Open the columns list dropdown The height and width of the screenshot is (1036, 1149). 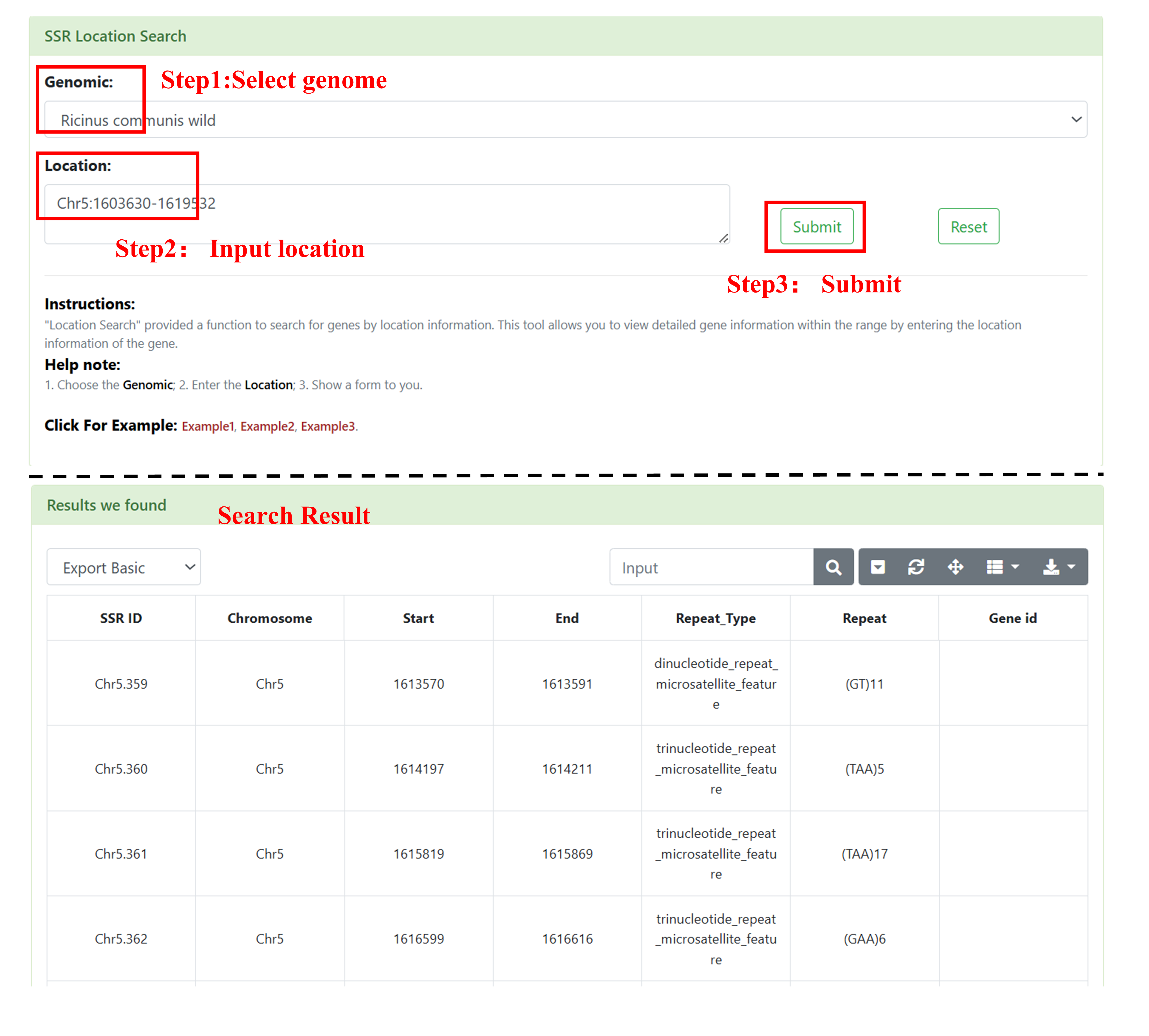pyautogui.click(x=1002, y=567)
